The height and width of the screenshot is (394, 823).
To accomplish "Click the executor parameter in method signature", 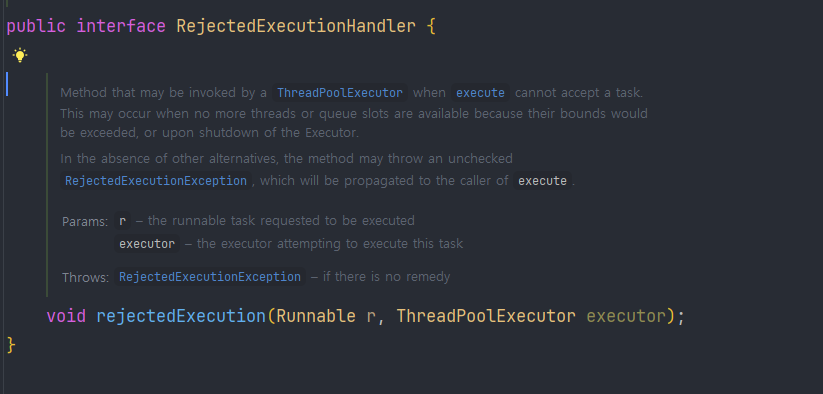I will point(626,316).
